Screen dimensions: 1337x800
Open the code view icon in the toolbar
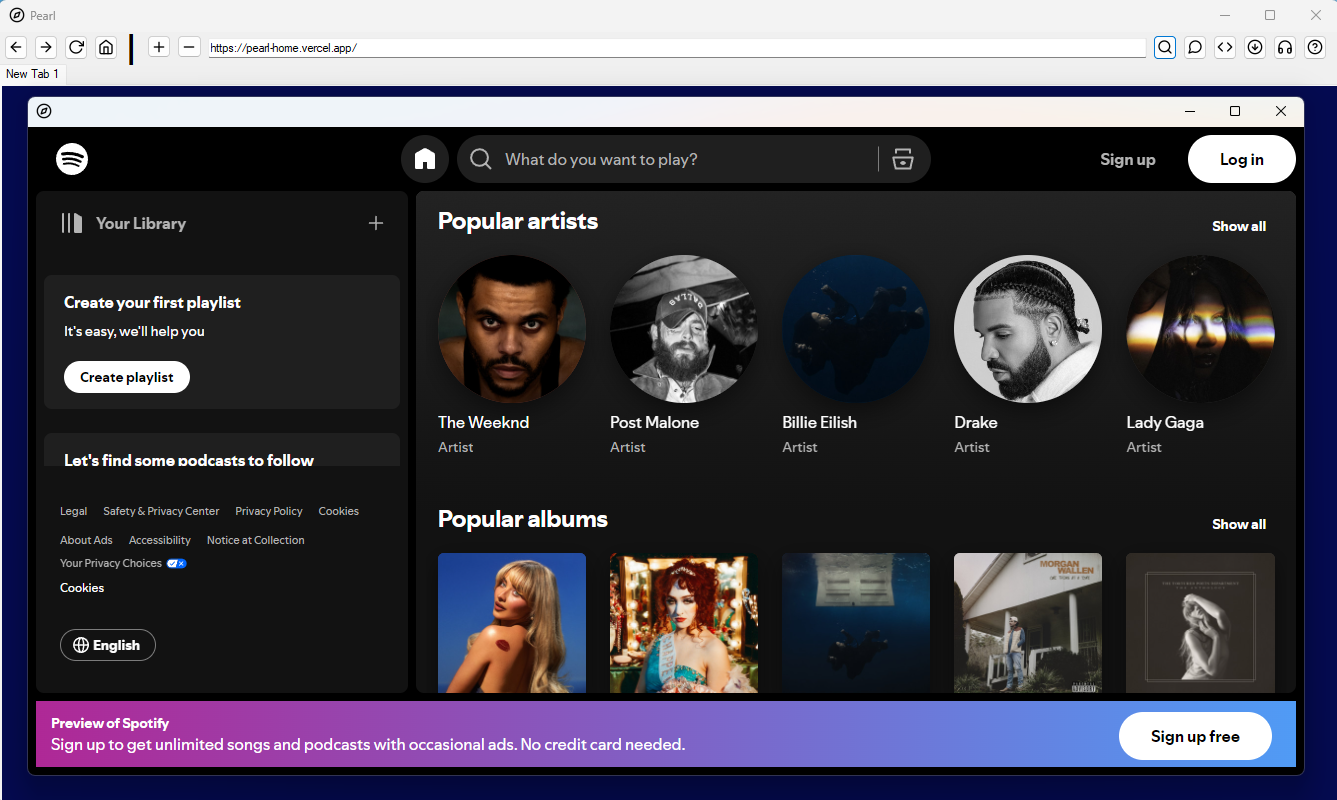pyautogui.click(x=1224, y=47)
